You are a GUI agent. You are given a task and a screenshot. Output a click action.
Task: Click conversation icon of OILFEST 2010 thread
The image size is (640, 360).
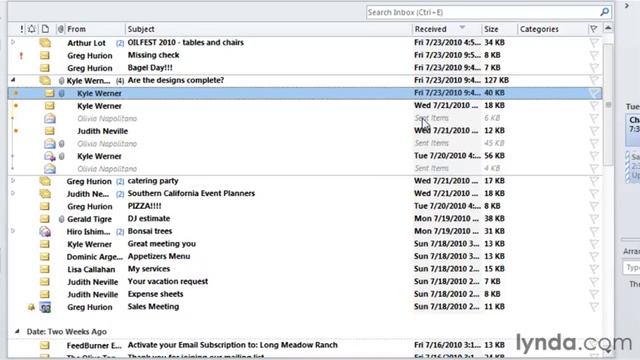(x=45, y=42)
